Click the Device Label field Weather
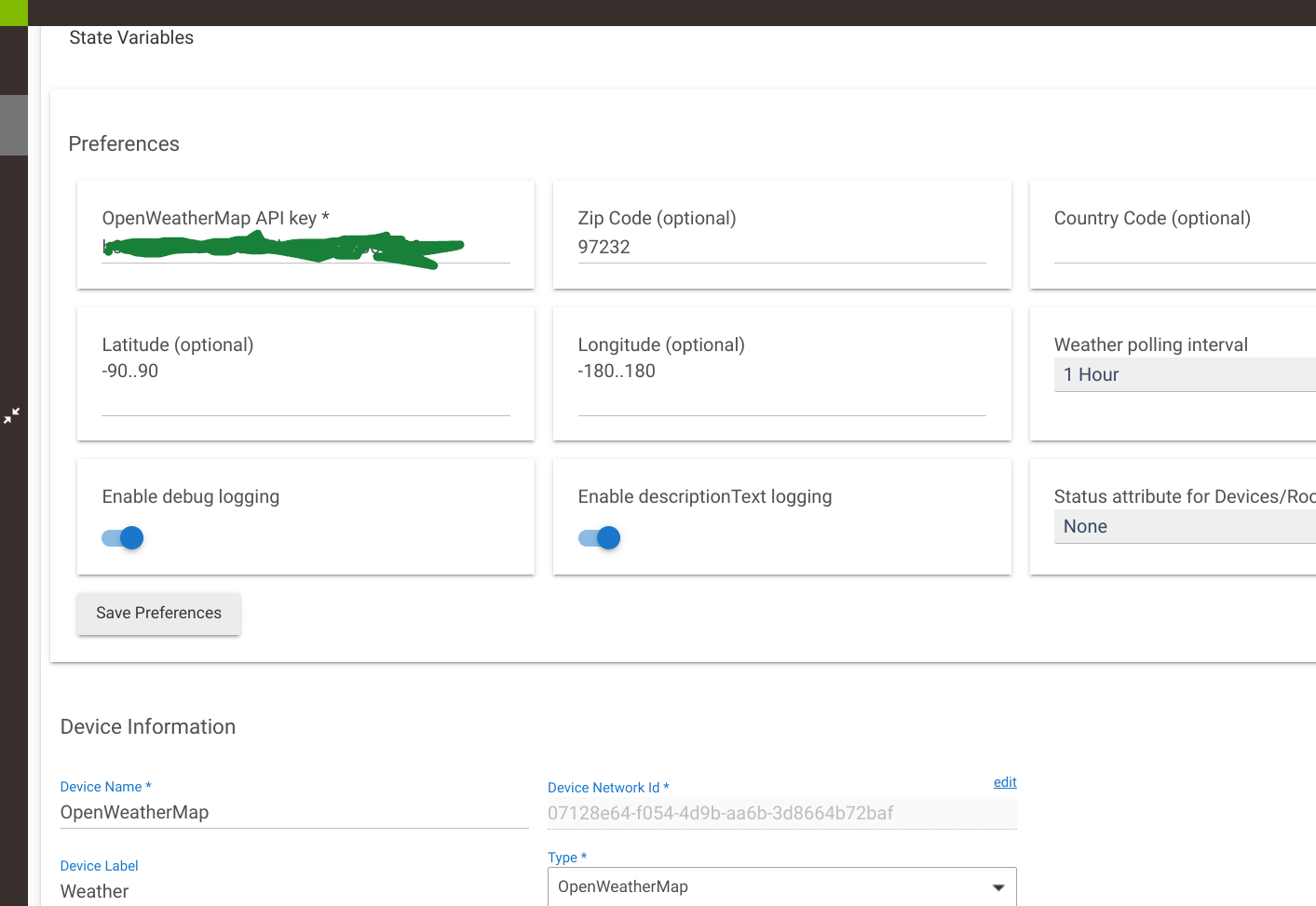Screen dimensions: 1316x906 tap(294, 892)
